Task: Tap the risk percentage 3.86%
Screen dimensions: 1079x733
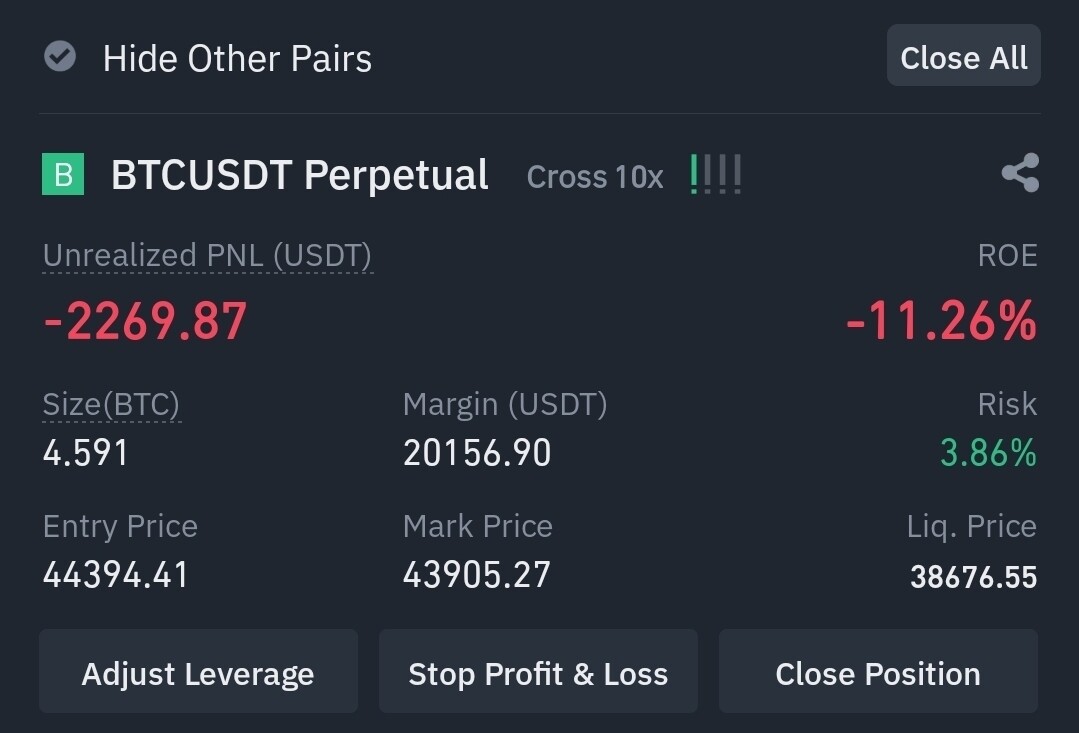Action: pyautogui.click(x=988, y=453)
